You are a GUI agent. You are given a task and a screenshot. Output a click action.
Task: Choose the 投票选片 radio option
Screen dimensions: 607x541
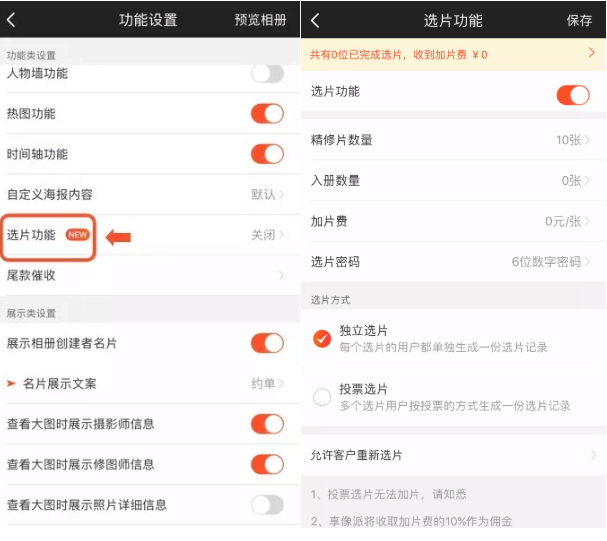322,397
